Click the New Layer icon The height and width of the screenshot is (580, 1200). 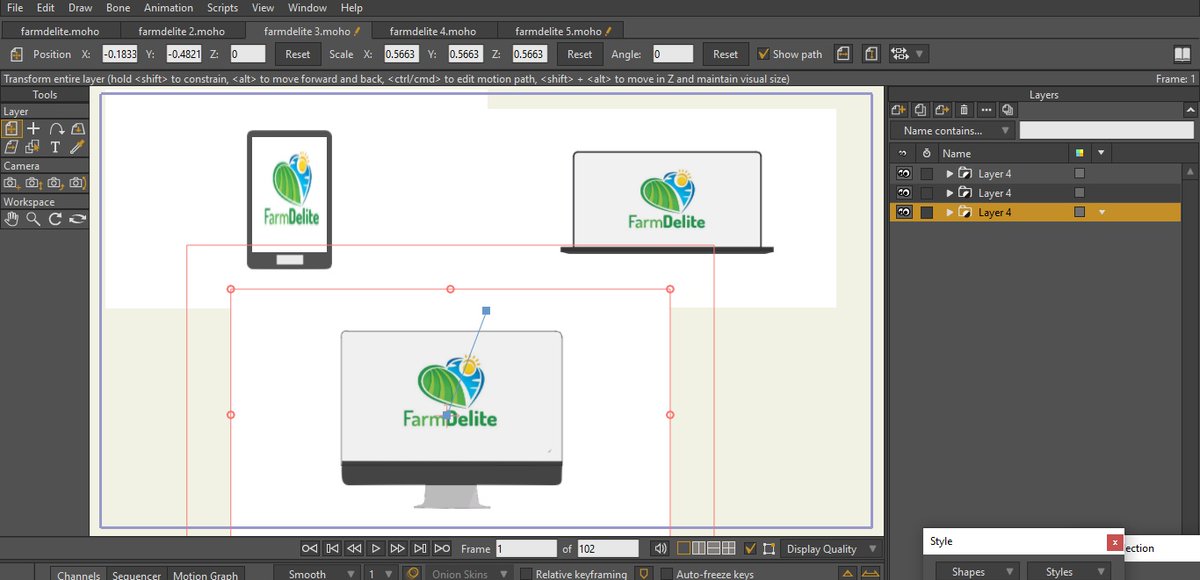coord(898,110)
